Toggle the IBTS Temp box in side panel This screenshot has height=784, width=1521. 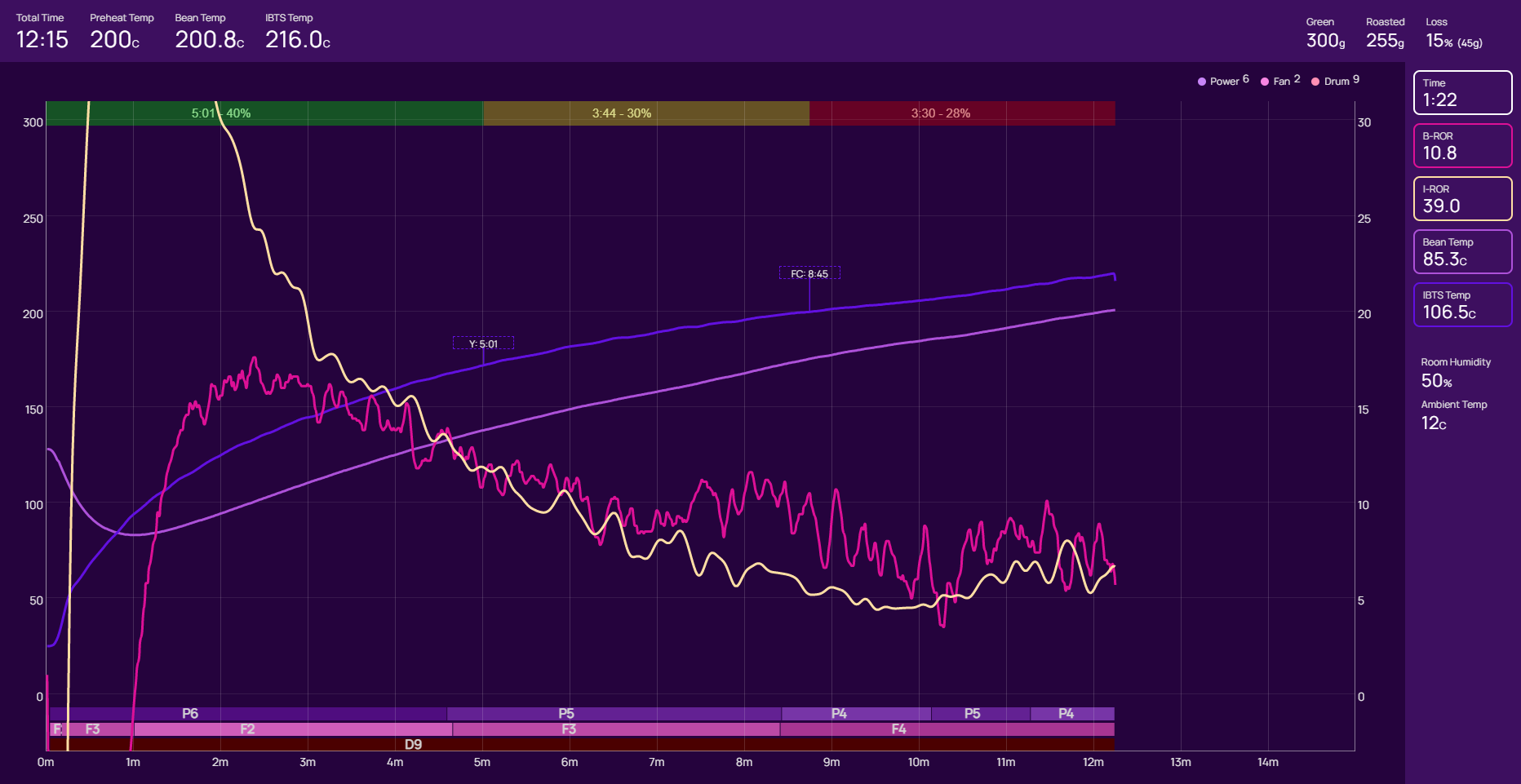1462,304
